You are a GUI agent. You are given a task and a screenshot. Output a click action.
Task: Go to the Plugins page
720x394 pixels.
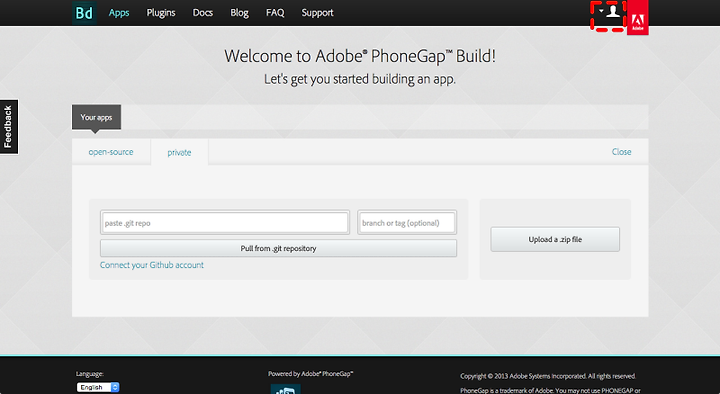click(161, 13)
